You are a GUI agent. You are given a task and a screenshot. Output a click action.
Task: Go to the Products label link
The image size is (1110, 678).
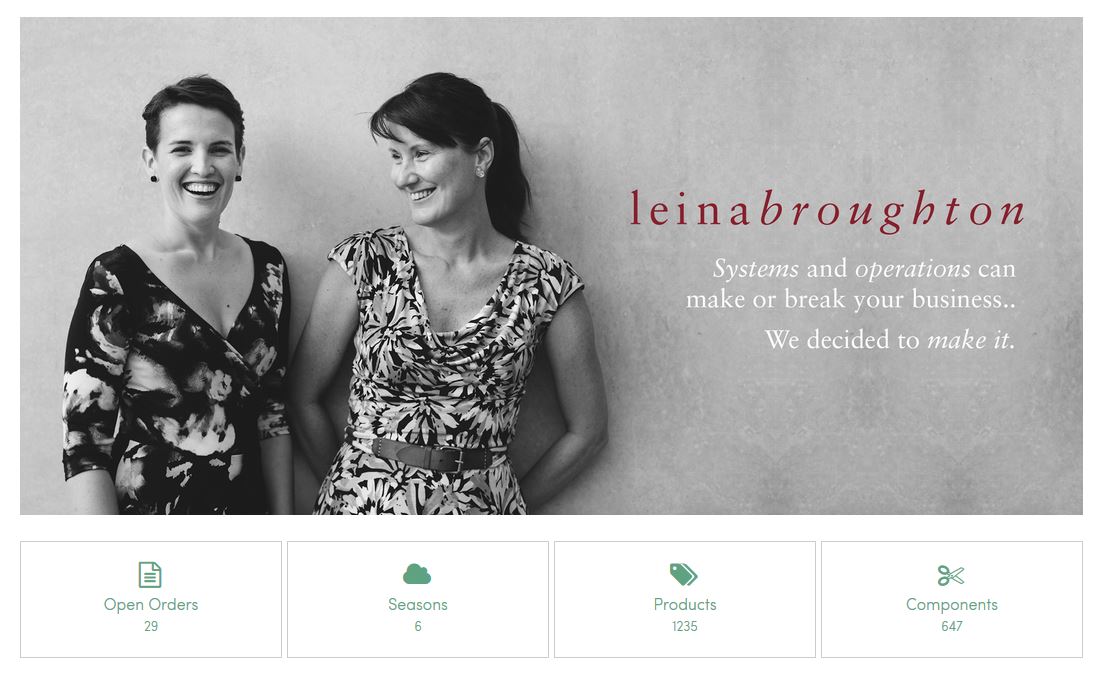click(685, 604)
